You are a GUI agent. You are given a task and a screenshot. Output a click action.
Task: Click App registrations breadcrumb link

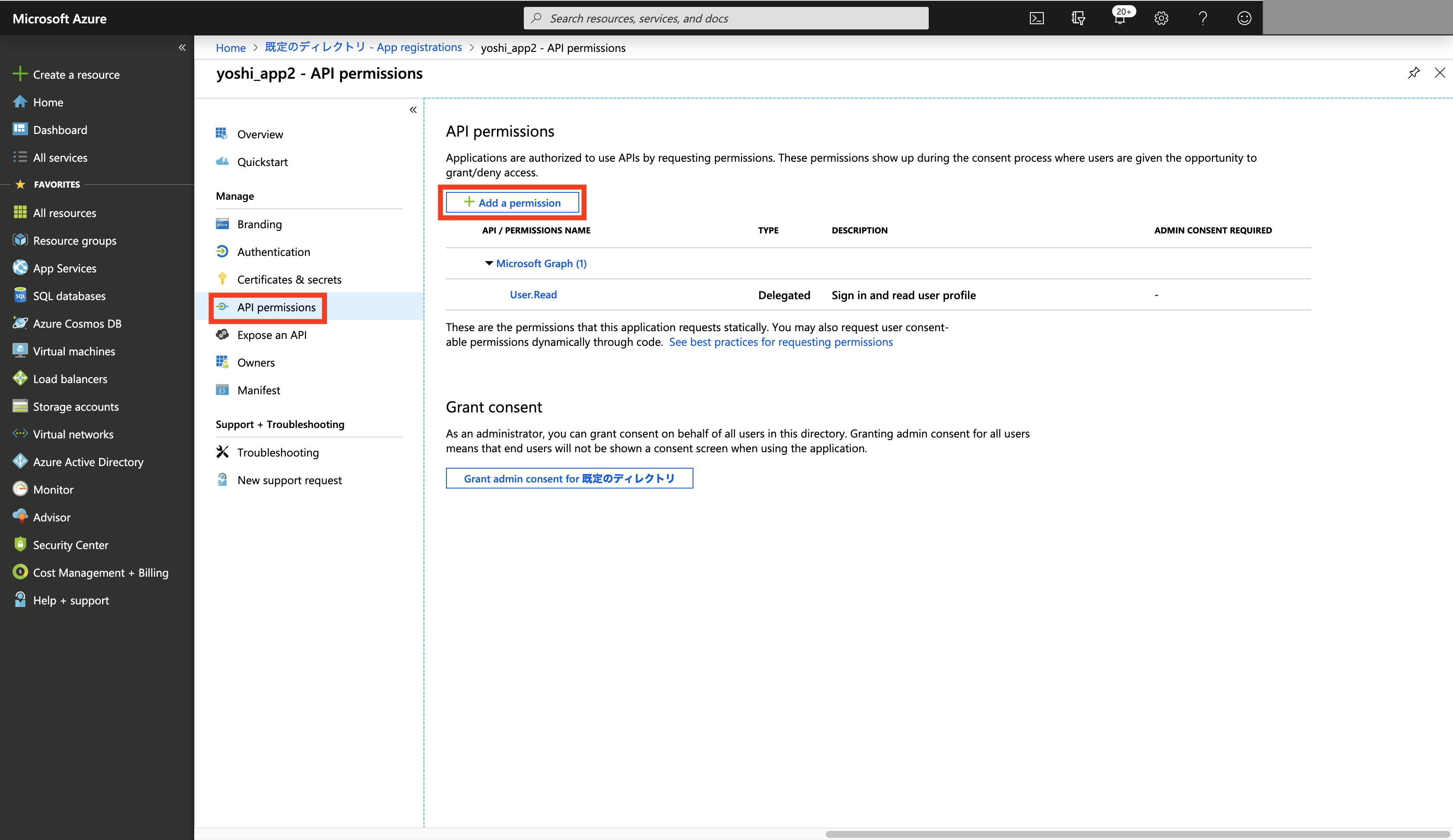coord(363,47)
